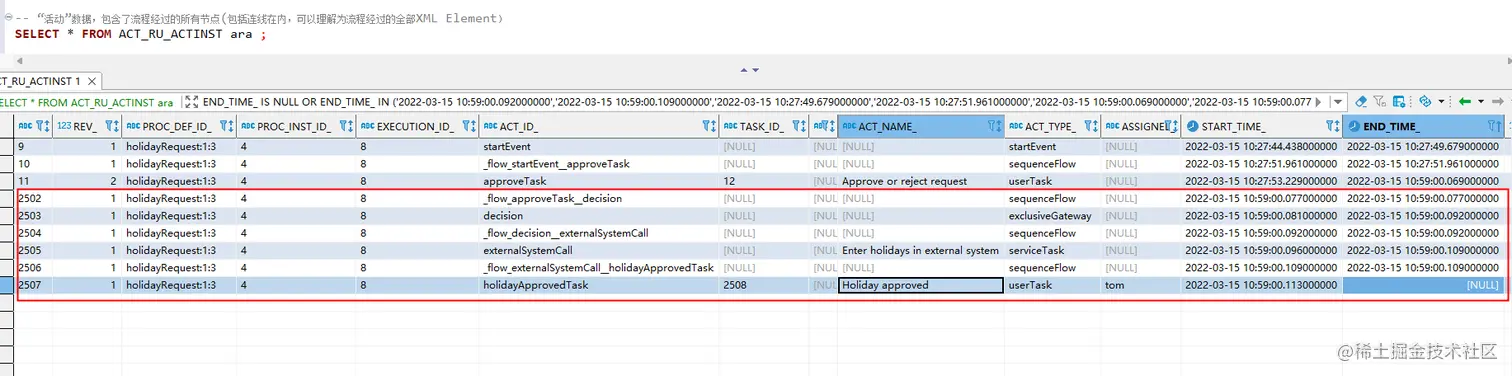Screen dimensions: 1512x376
Task: Select holidayRequest:1:3 cell in row 2504
Action: coord(179,233)
